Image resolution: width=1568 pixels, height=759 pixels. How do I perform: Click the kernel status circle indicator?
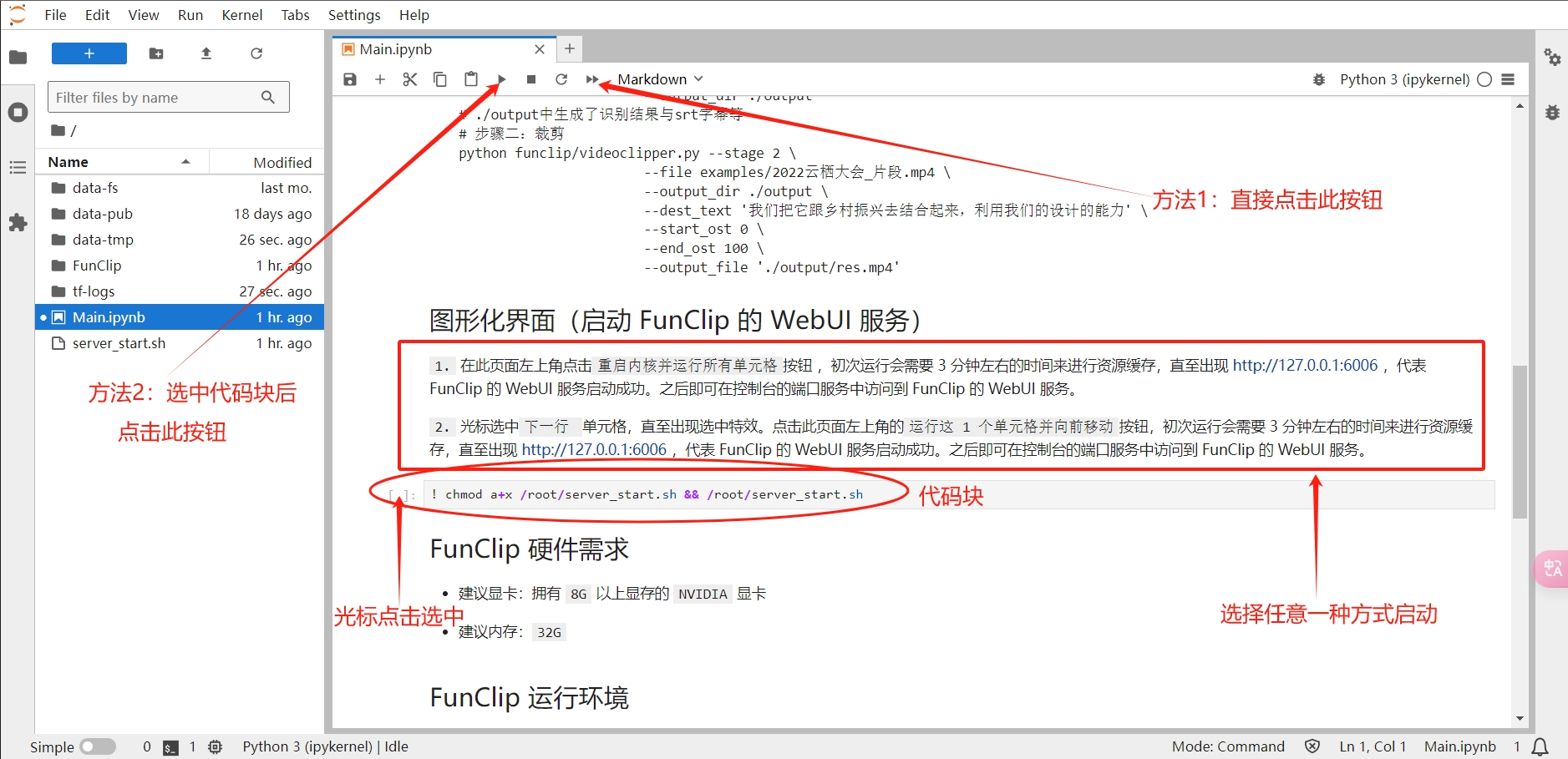click(x=1484, y=79)
